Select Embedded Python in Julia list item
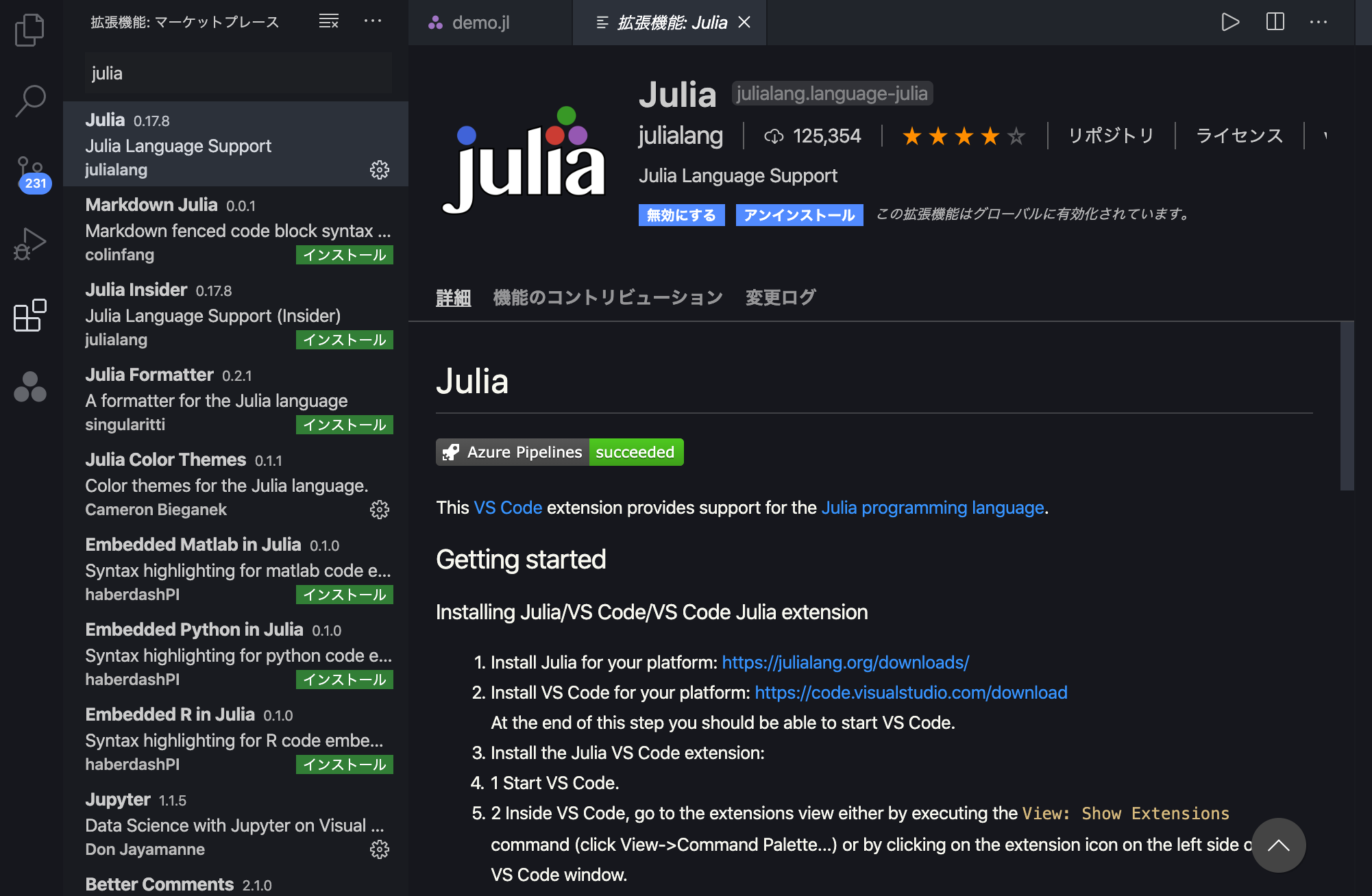This screenshot has width=1372, height=896. 236,654
